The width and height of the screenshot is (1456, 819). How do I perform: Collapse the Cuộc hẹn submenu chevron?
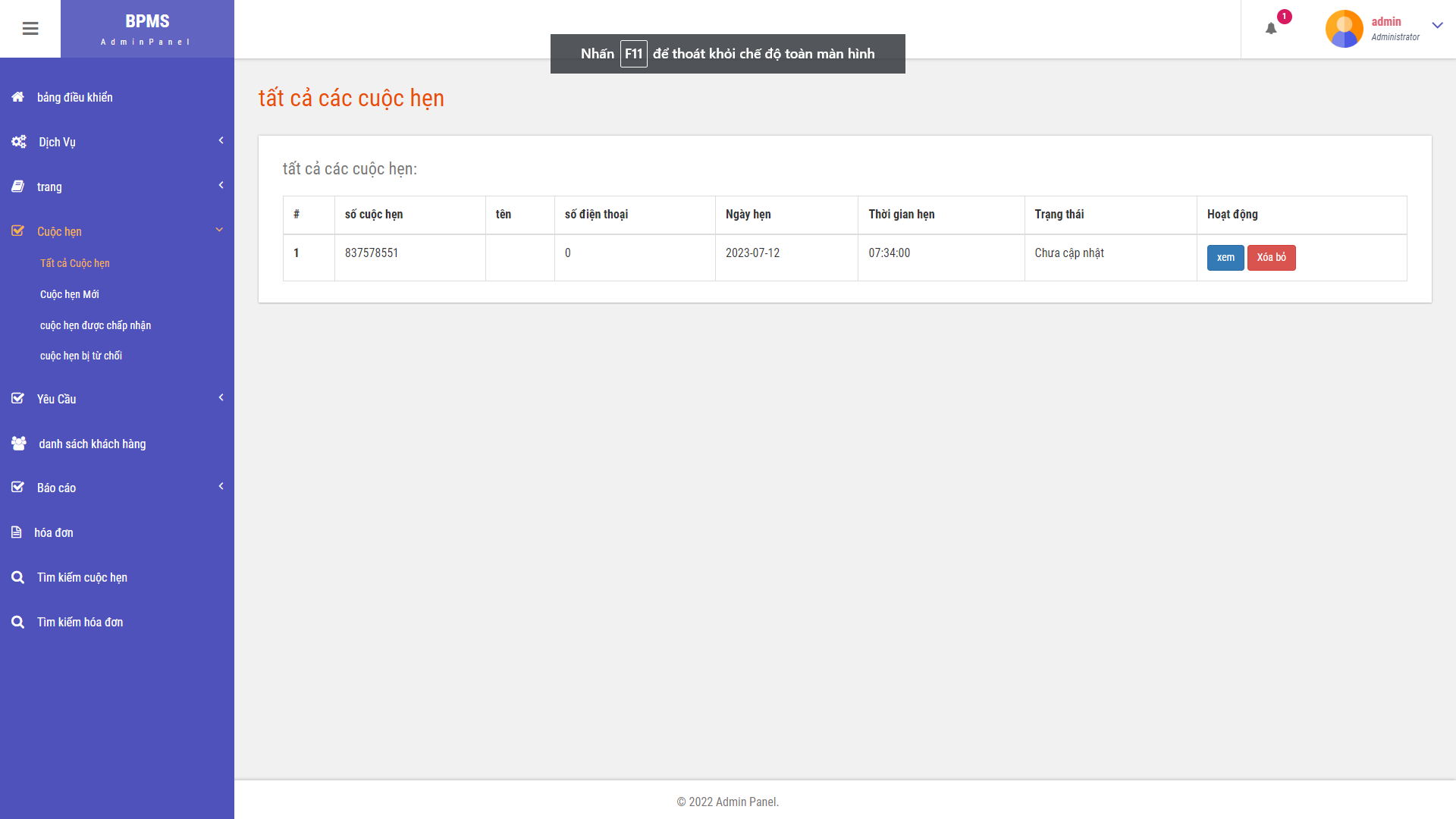(x=219, y=230)
